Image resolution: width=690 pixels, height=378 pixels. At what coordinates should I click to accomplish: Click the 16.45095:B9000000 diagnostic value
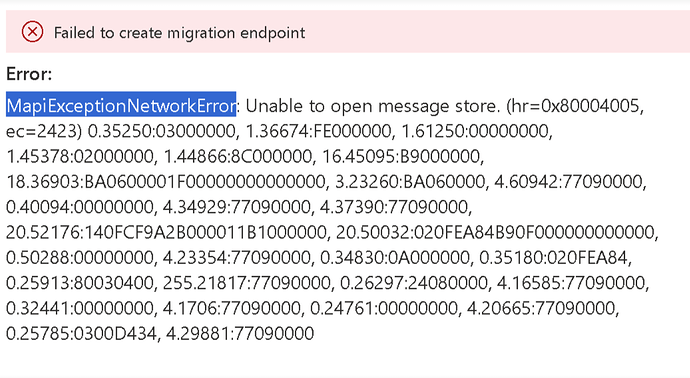pos(403,156)
